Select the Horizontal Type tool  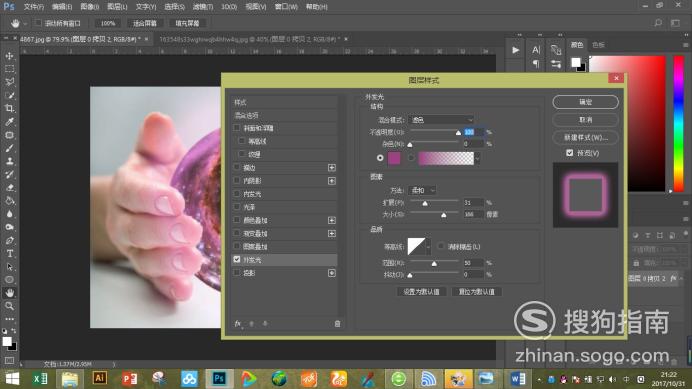point(9,254)
